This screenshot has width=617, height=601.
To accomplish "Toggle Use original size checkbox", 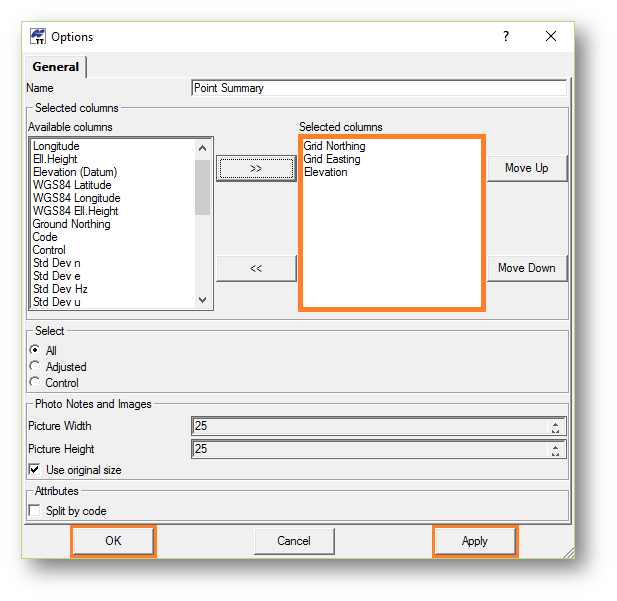I will tap(36, 470).
